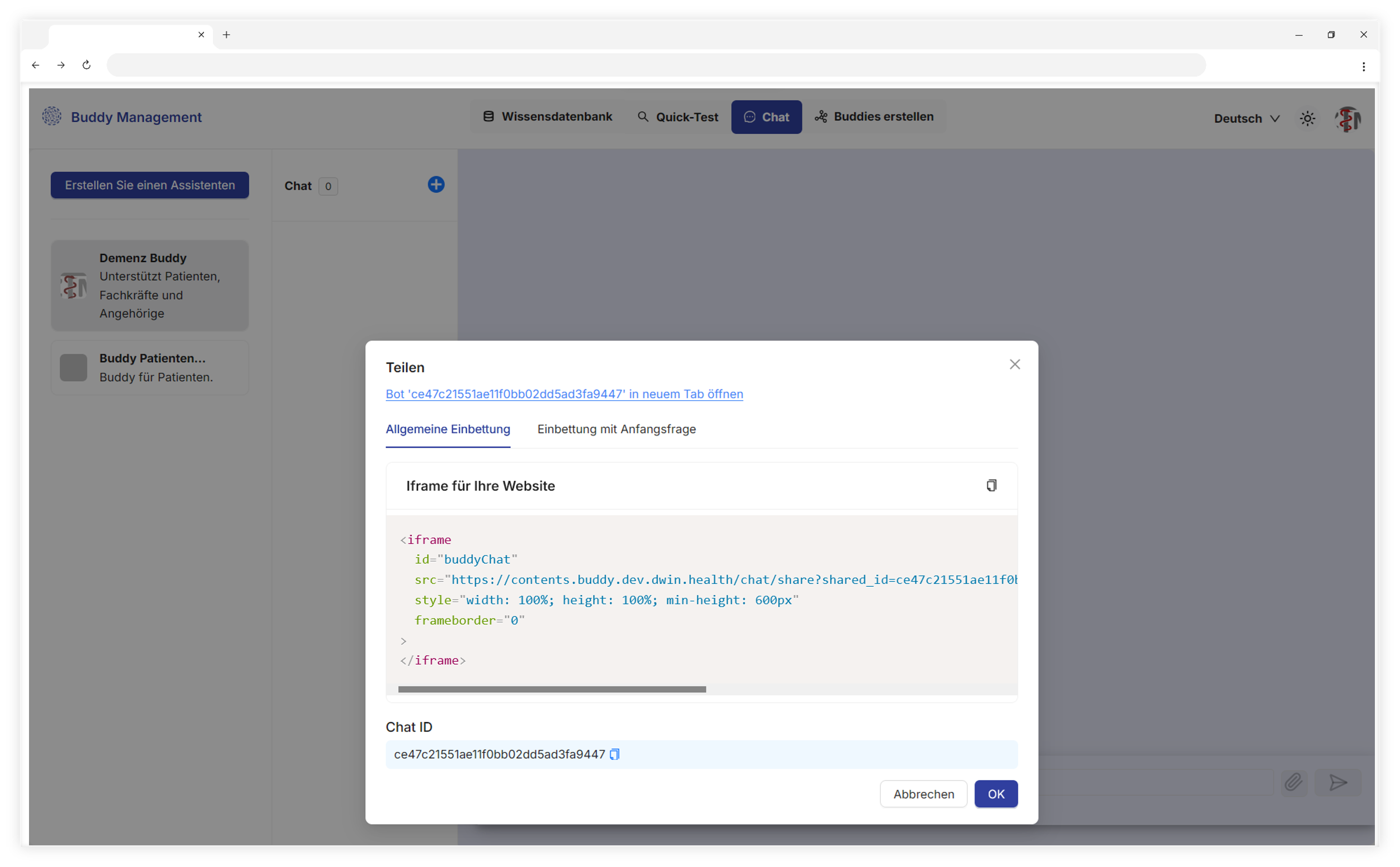Click the Buddy Patienten grey avatar
This screenshot has width=1400, height=867.
coord(73,367)
